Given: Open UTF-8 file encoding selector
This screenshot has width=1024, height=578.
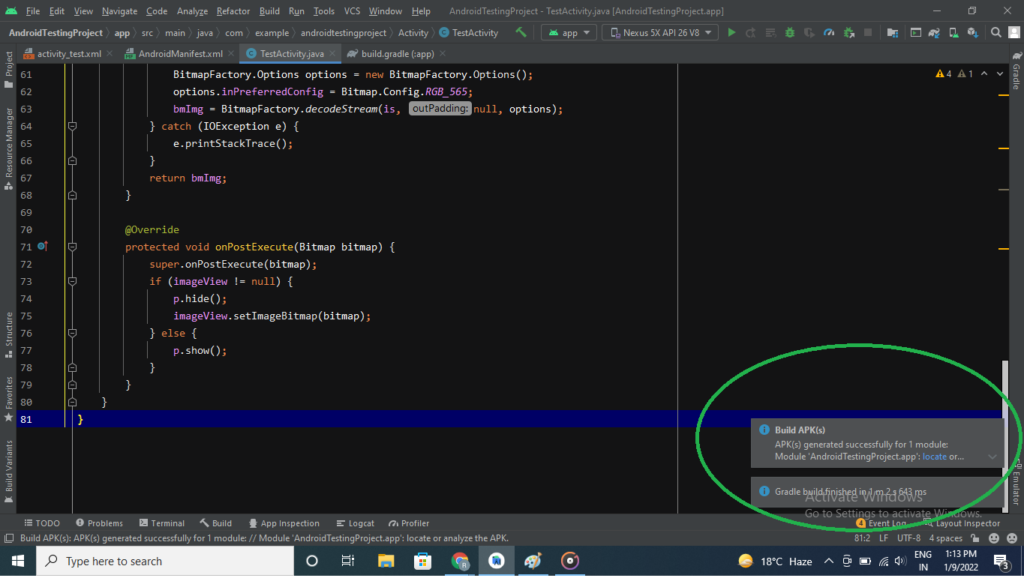Looking at the screenshot, I should 908,538.
